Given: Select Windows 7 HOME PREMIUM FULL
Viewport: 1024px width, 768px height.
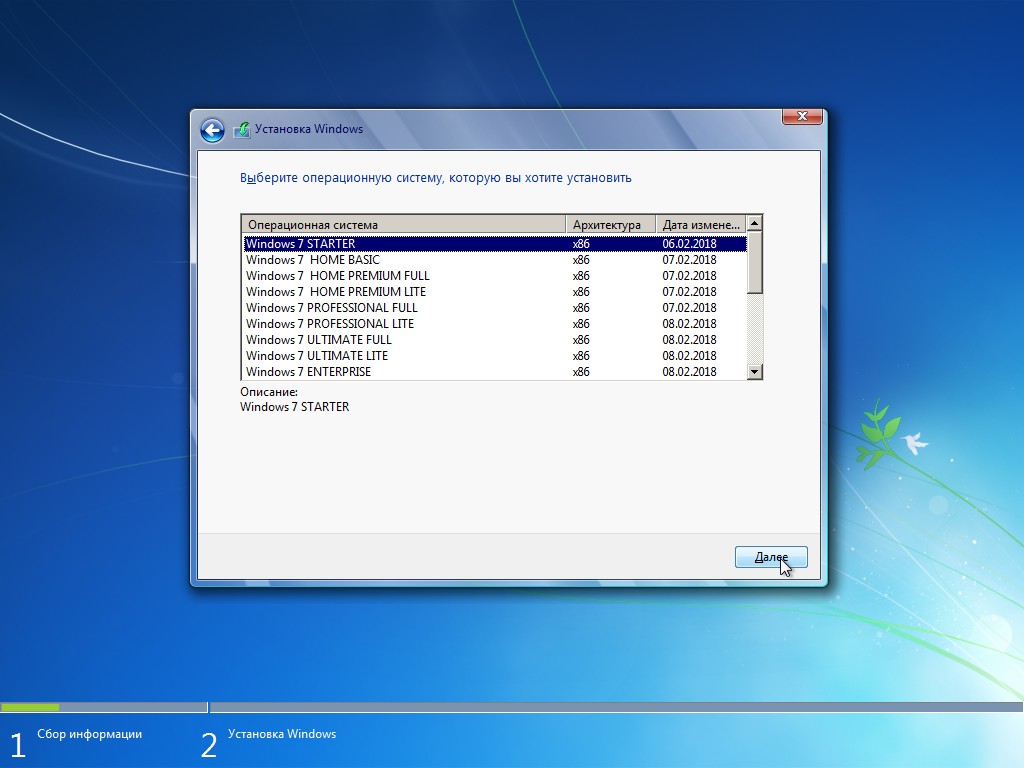Looking at the screenshot, I should coord(337,276).
